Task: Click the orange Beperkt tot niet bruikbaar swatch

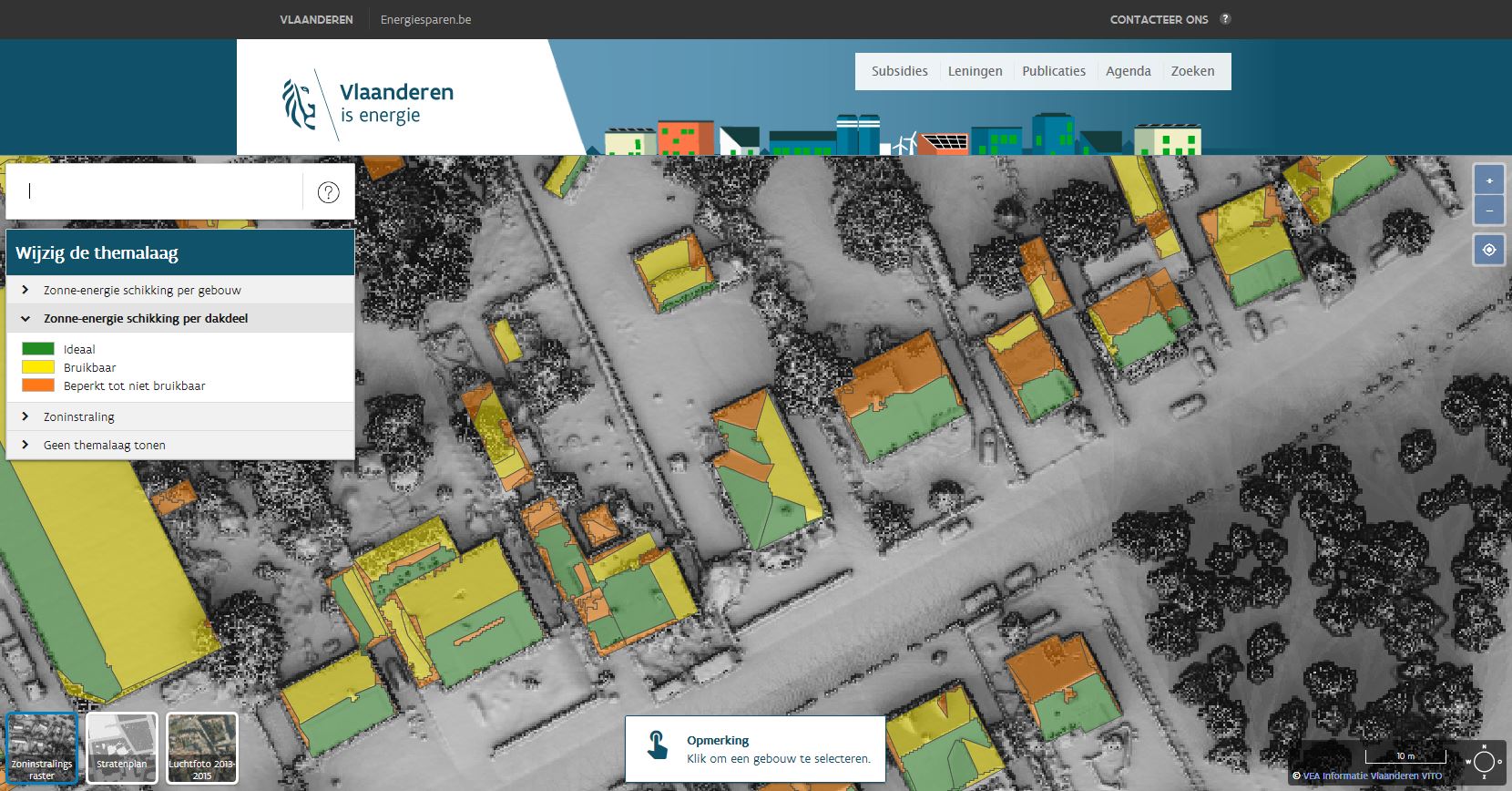Action: (38, 385)
